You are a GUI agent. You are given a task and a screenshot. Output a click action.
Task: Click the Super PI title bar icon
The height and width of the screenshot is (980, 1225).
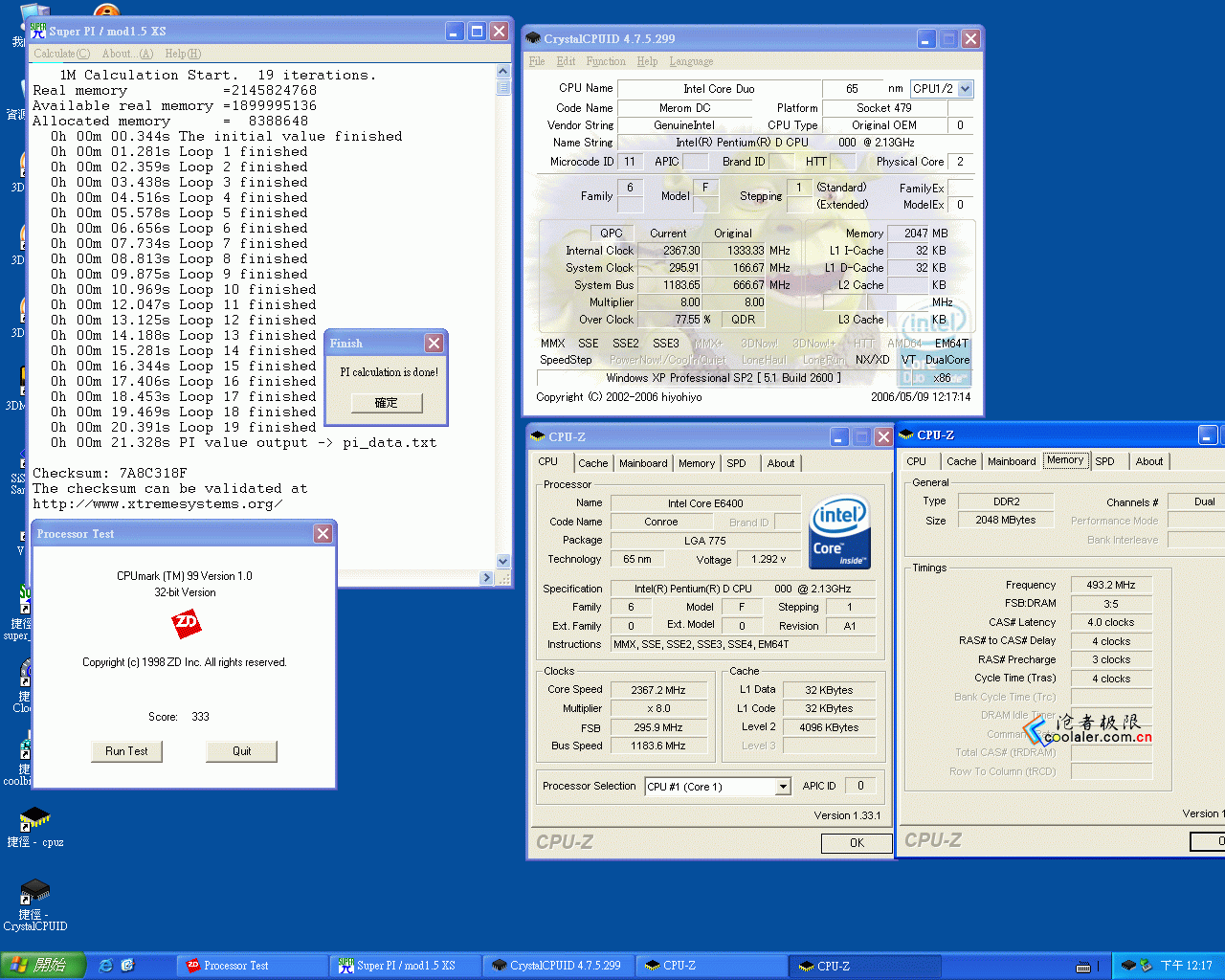tap(37, 31)
